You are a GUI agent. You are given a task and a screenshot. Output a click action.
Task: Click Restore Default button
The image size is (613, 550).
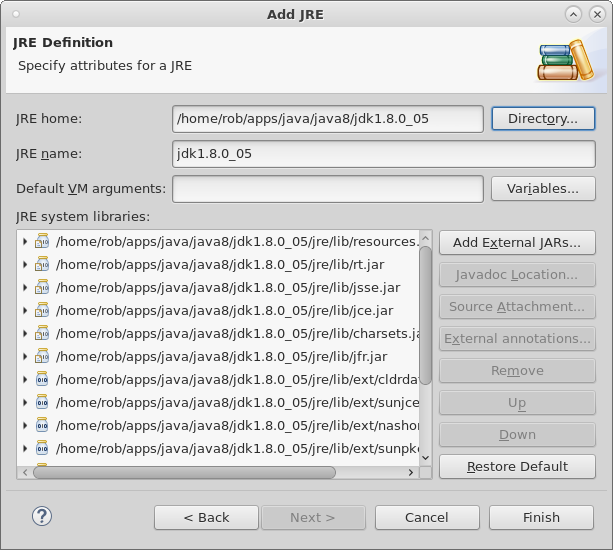pos(516,467)
